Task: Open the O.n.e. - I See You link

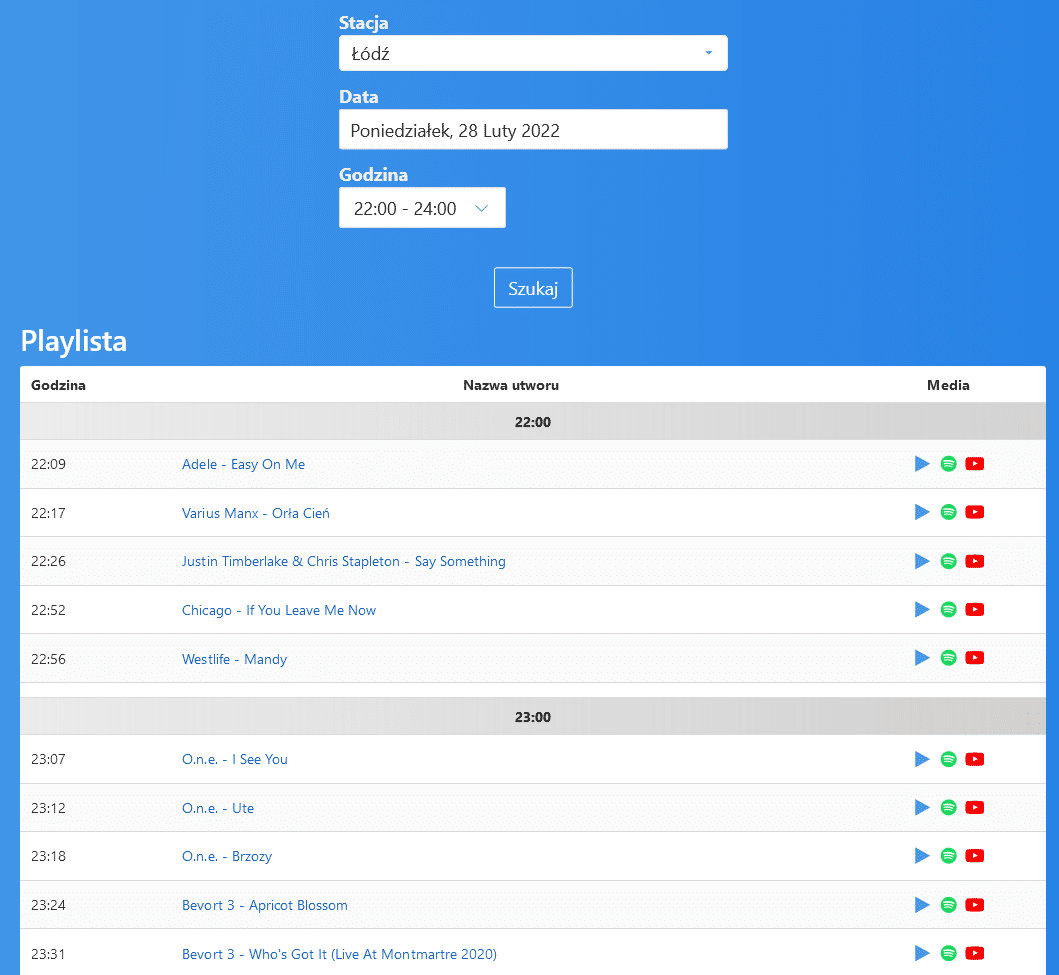Action: pyautogui.click(x=234, y=760)
